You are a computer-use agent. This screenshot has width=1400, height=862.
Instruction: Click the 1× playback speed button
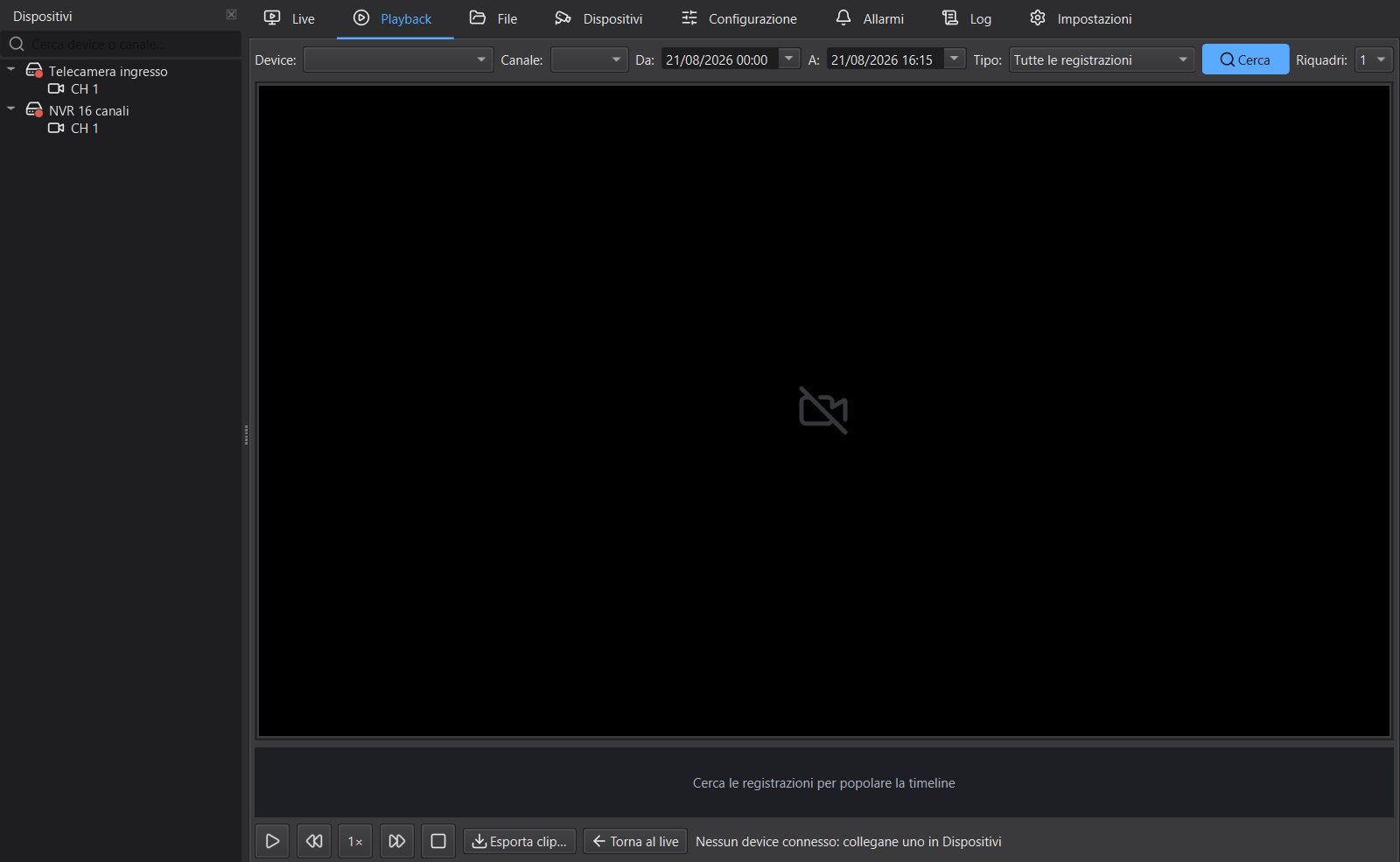click(355, 841)
